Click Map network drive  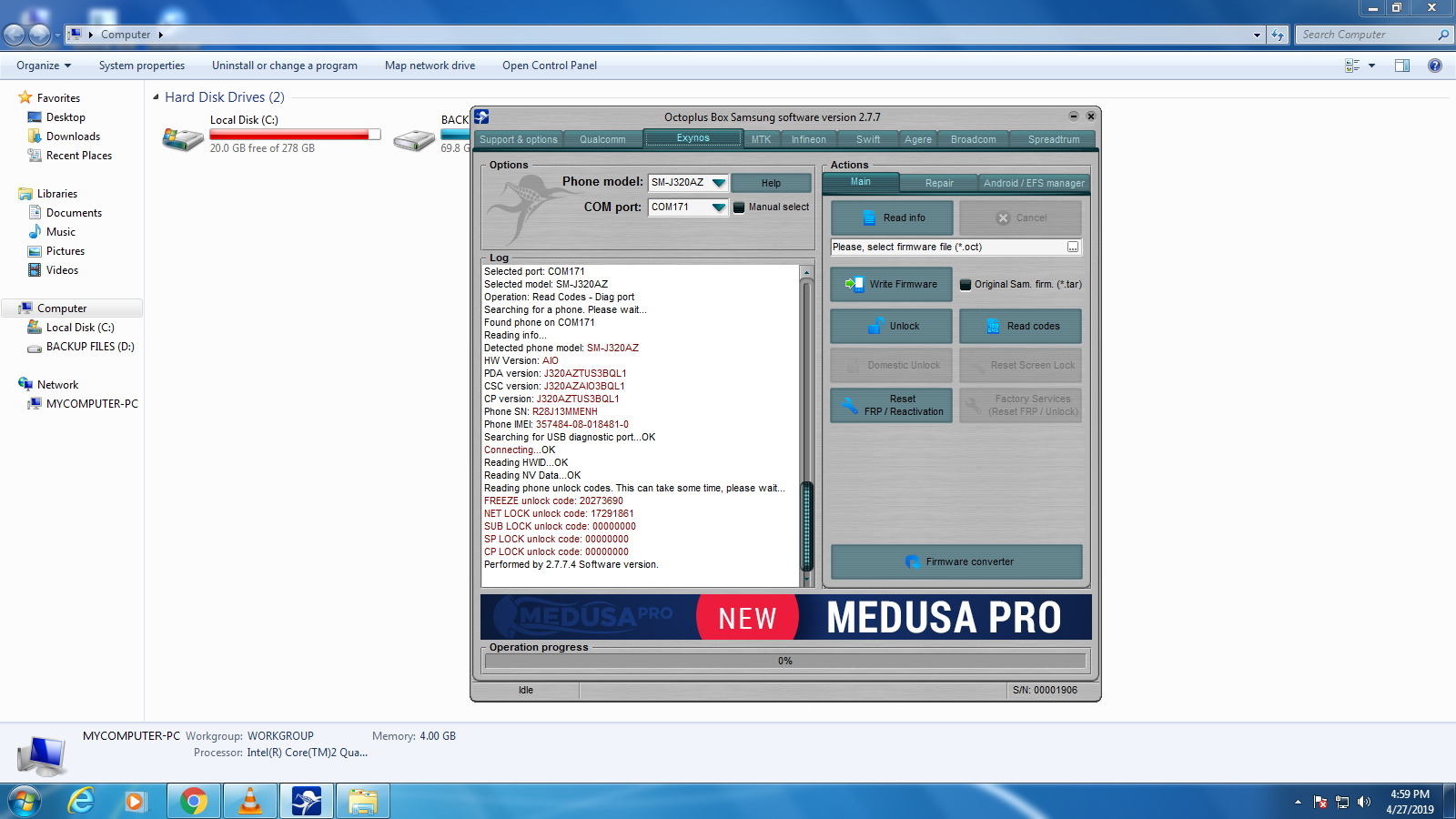pyautogui.click(x=430, y=66)
